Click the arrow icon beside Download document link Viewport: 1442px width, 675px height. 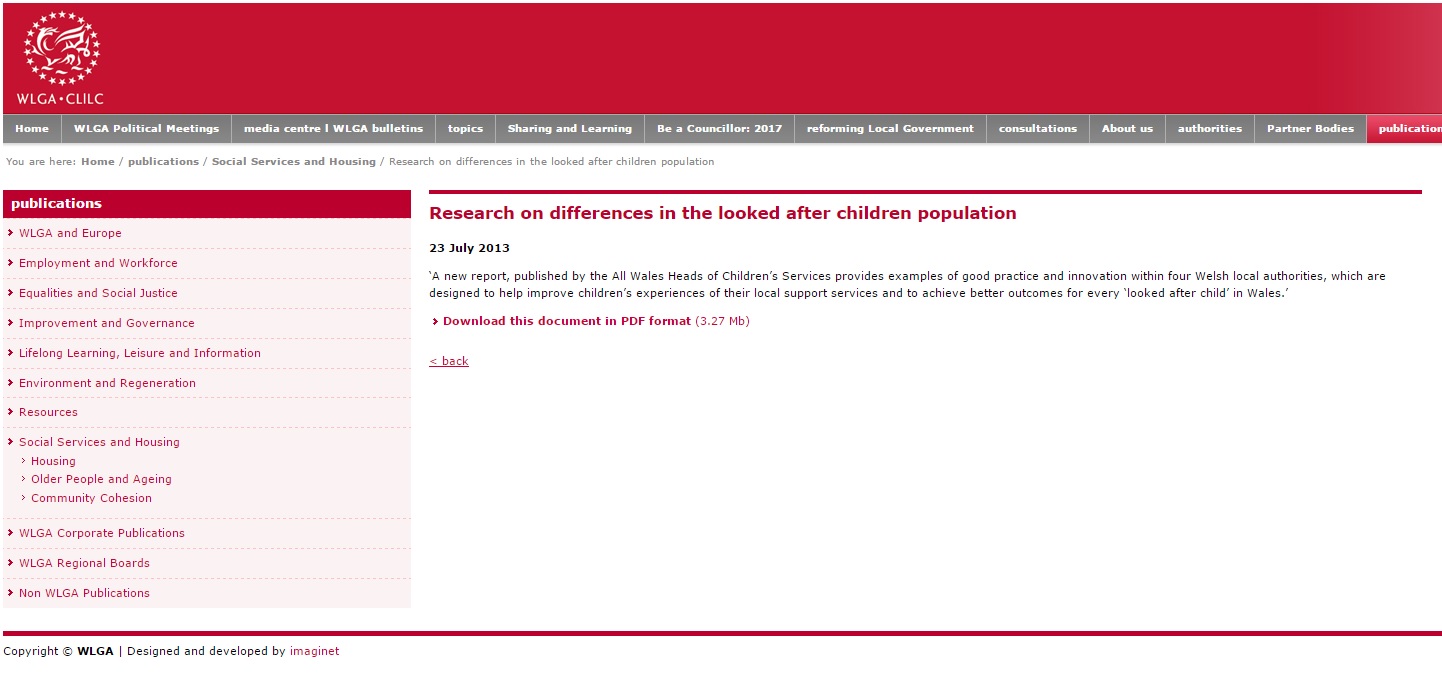436,321
